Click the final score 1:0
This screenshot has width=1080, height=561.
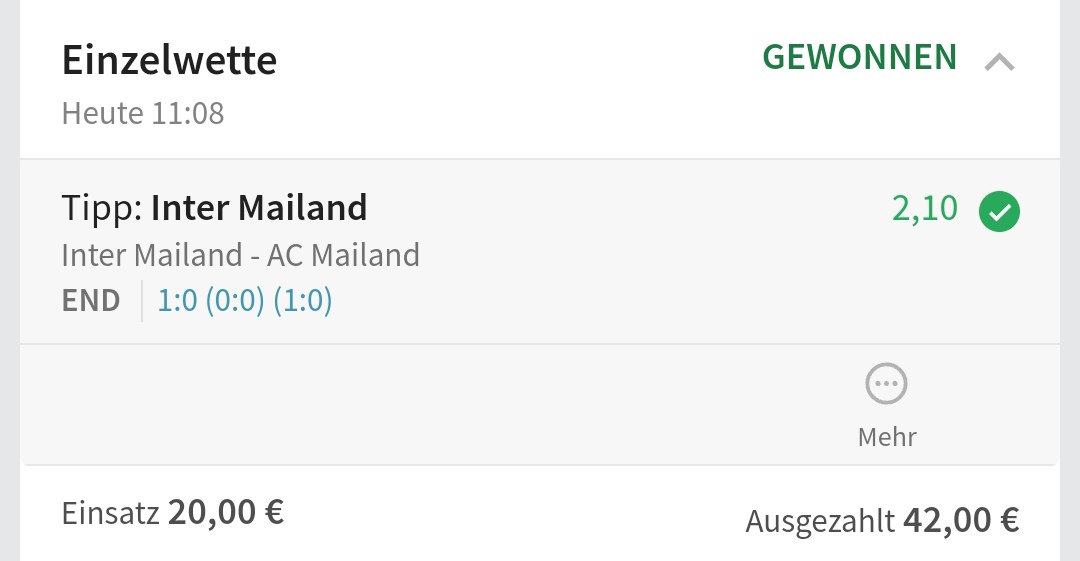(x=177, y=301)
